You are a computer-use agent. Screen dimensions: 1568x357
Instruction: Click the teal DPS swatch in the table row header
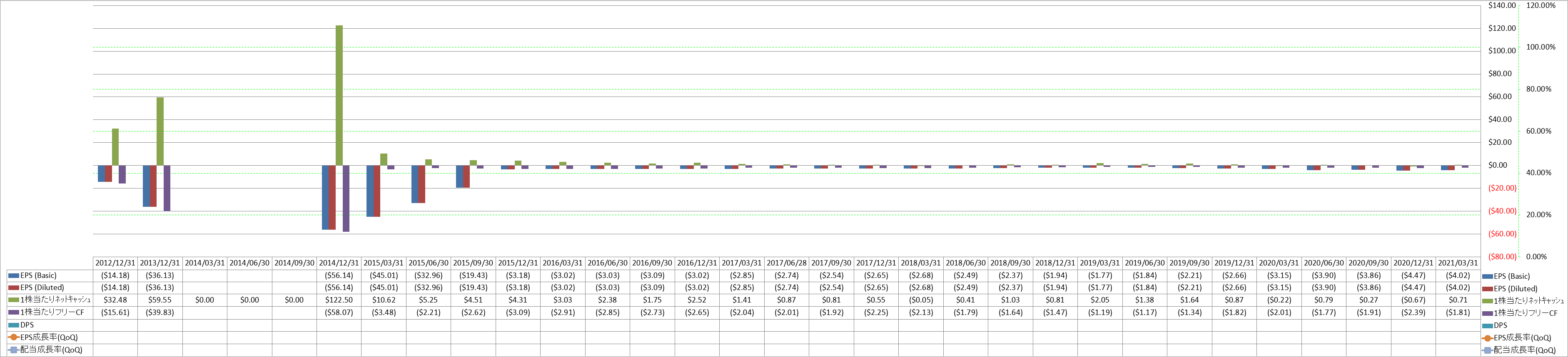[14, 325]
